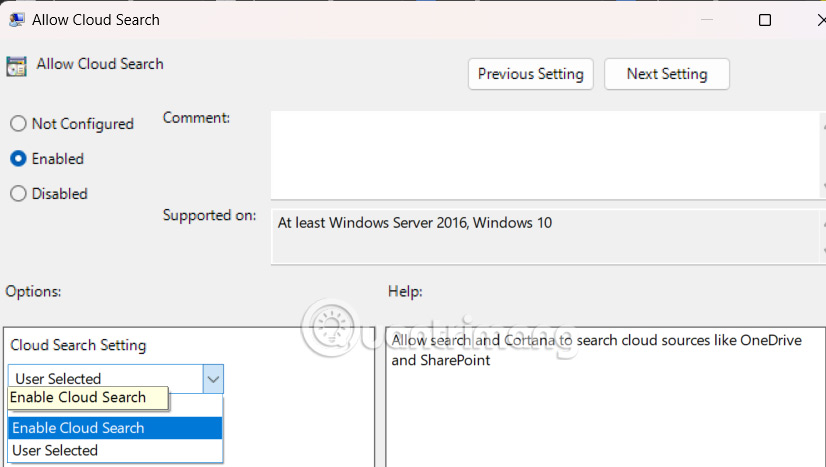Click the Group Policy icon in title bar
826x467 pixels.
pyautogui.click(x=17, y=19)
